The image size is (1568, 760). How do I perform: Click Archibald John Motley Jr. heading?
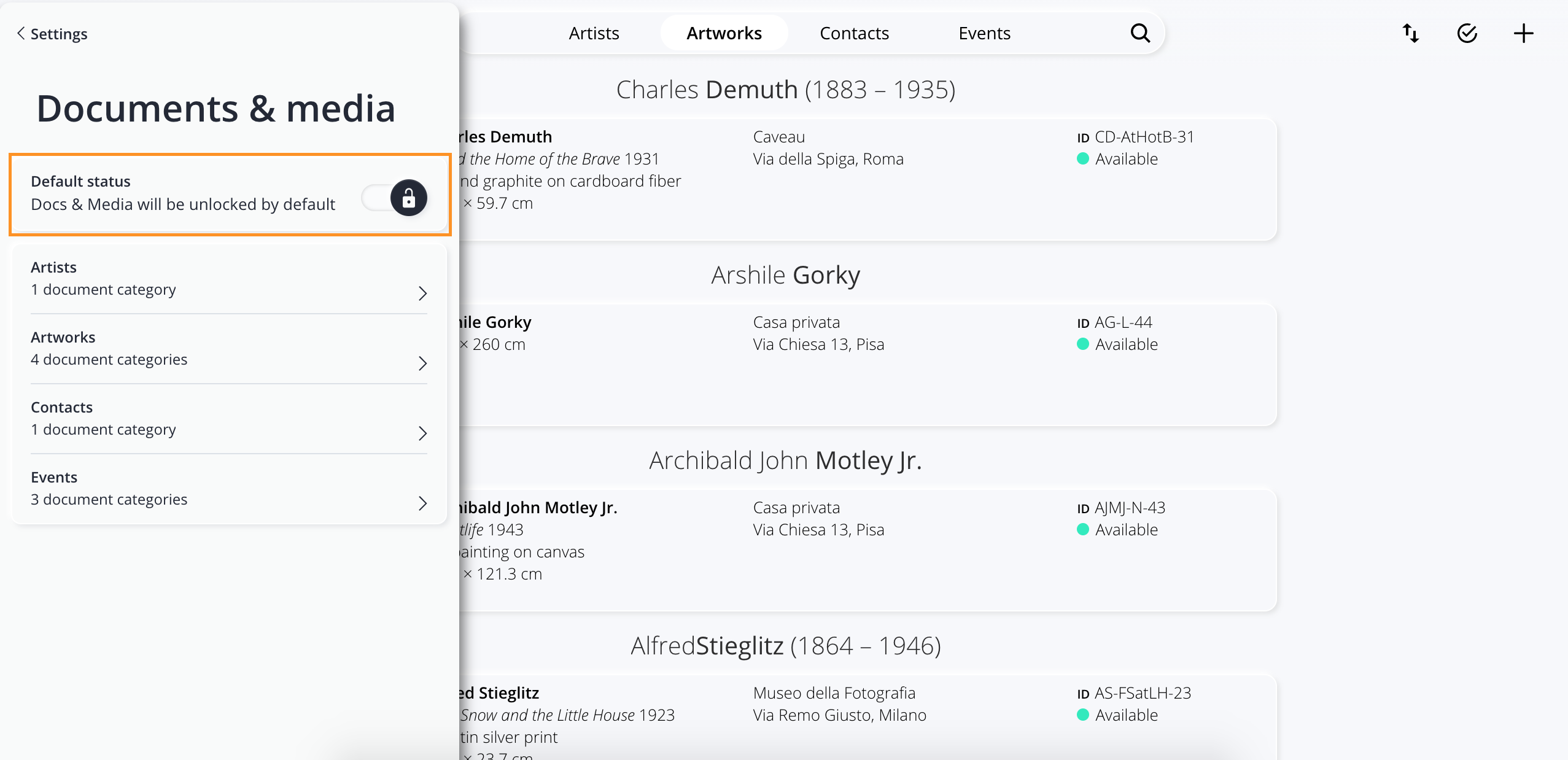785,460
